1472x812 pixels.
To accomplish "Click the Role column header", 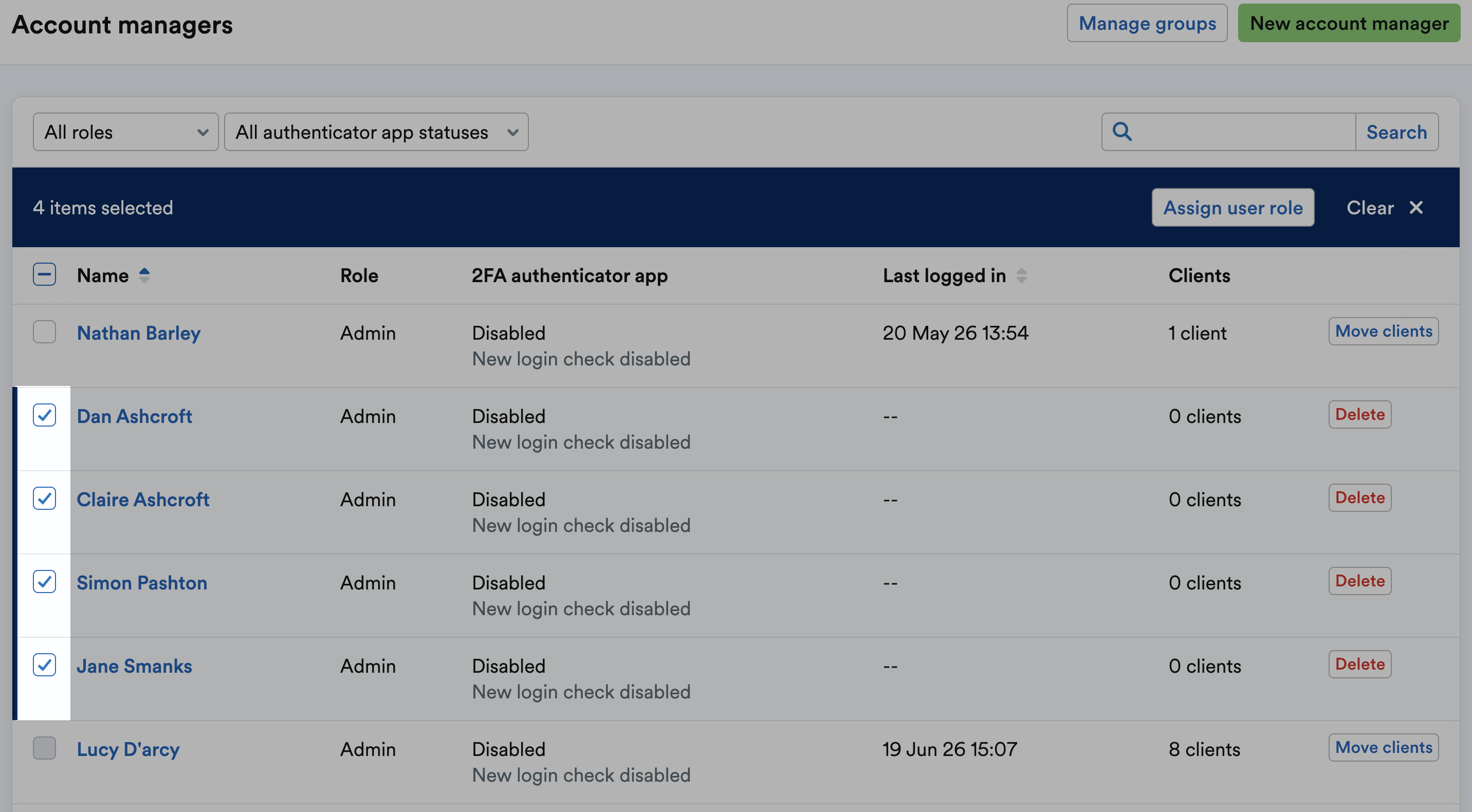I will 359,275.
